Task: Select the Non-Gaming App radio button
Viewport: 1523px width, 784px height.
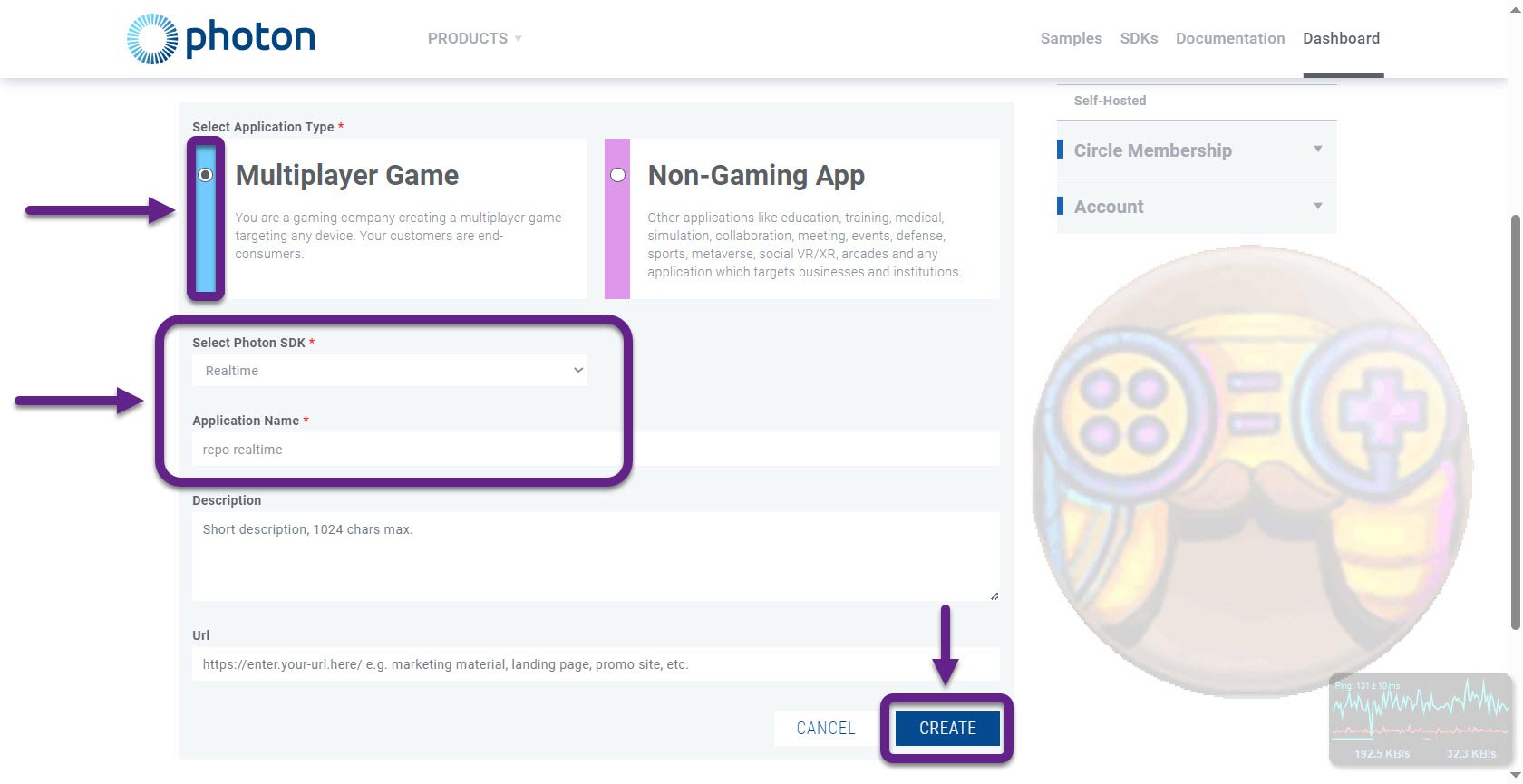Action: point(617,175)
